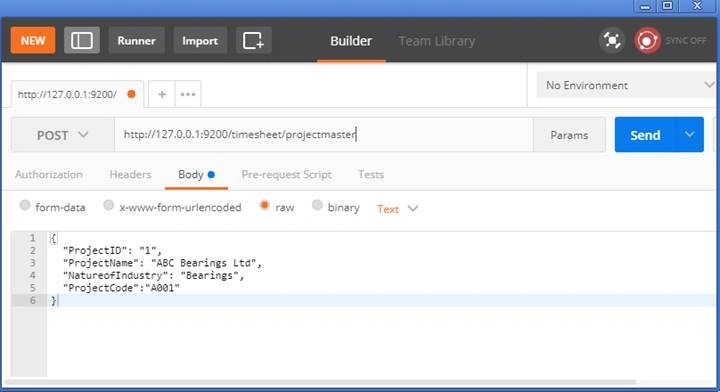Toggle the sidebar panel icon
Screen dimensions: 720x392
tap(82, 40)
